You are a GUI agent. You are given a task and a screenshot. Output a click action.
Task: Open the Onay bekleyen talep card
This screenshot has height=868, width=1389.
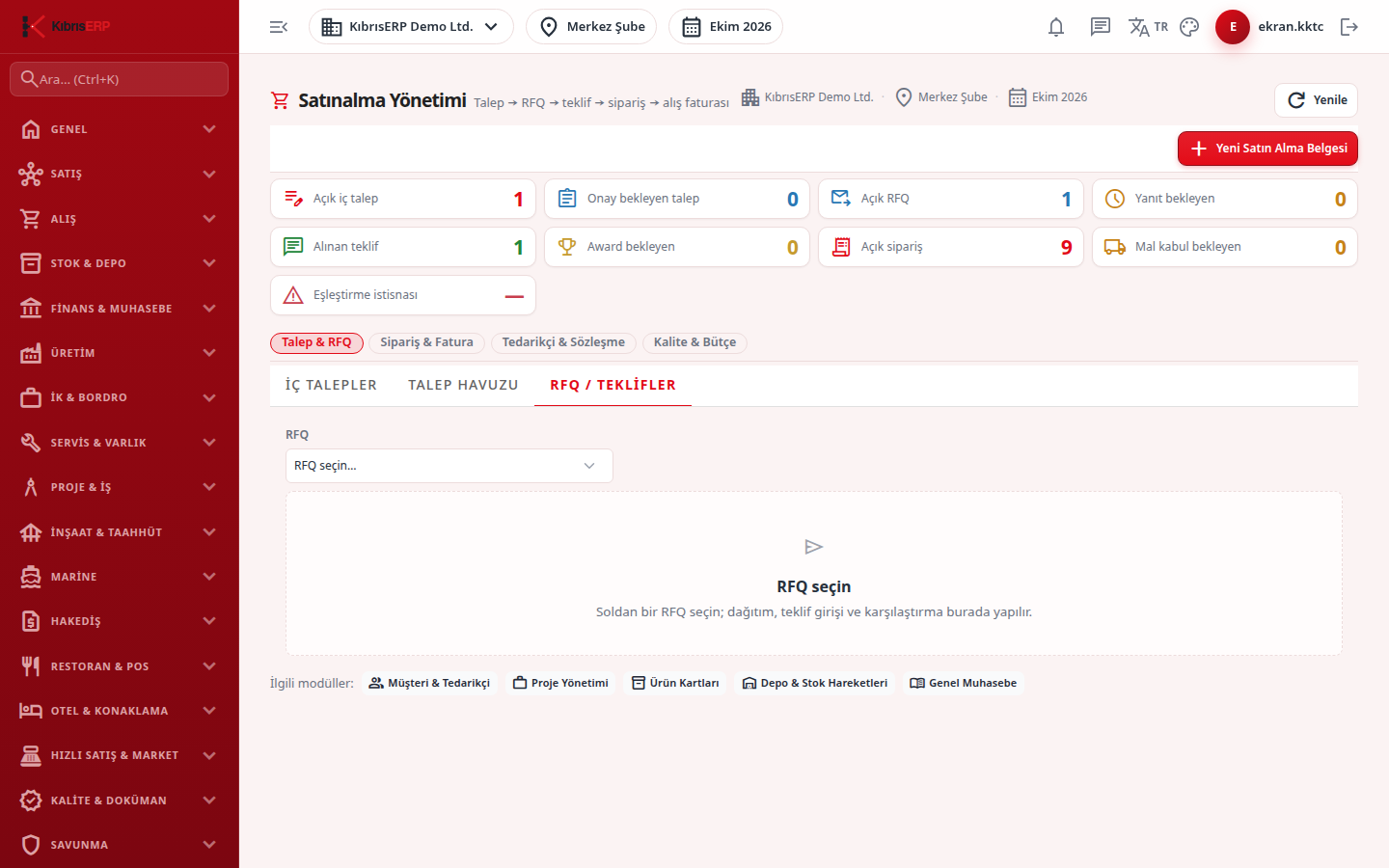click(x=677, y=199)
